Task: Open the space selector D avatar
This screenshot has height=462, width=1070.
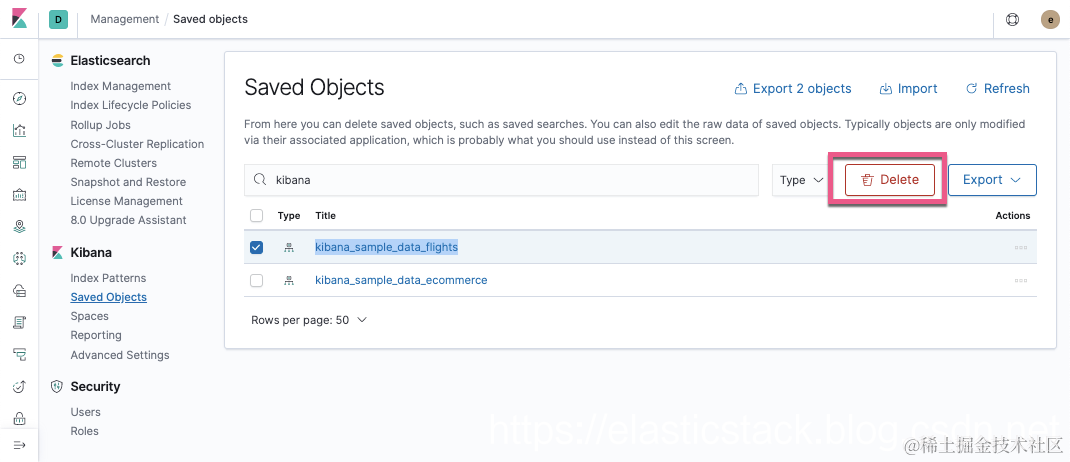Action: pyautogui.click(x=58, y=20)
